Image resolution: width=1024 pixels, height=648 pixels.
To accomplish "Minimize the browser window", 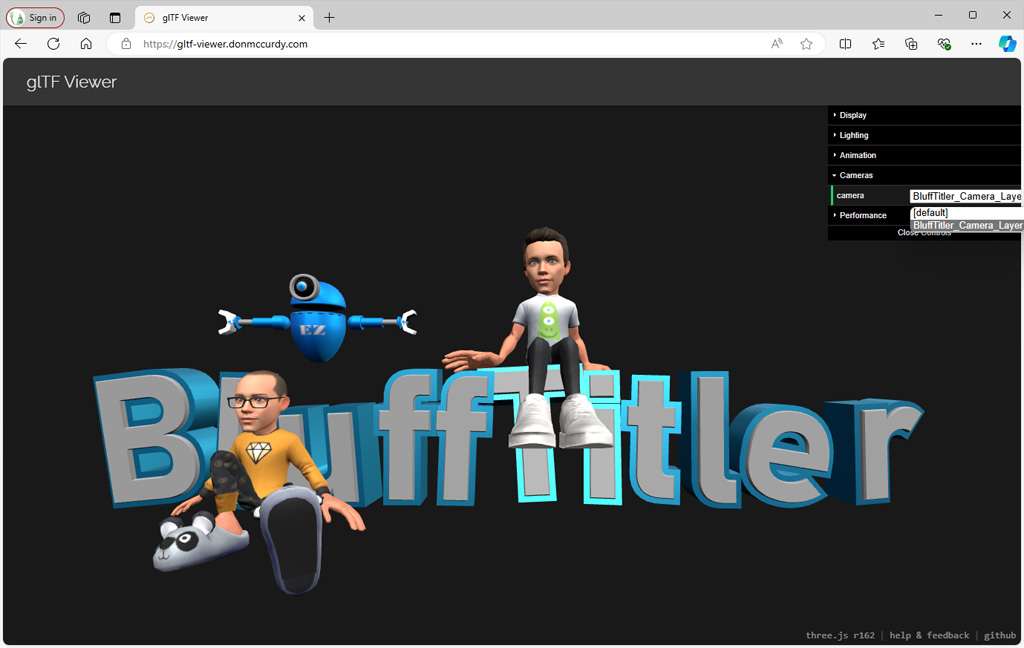I will click(938, 15).
